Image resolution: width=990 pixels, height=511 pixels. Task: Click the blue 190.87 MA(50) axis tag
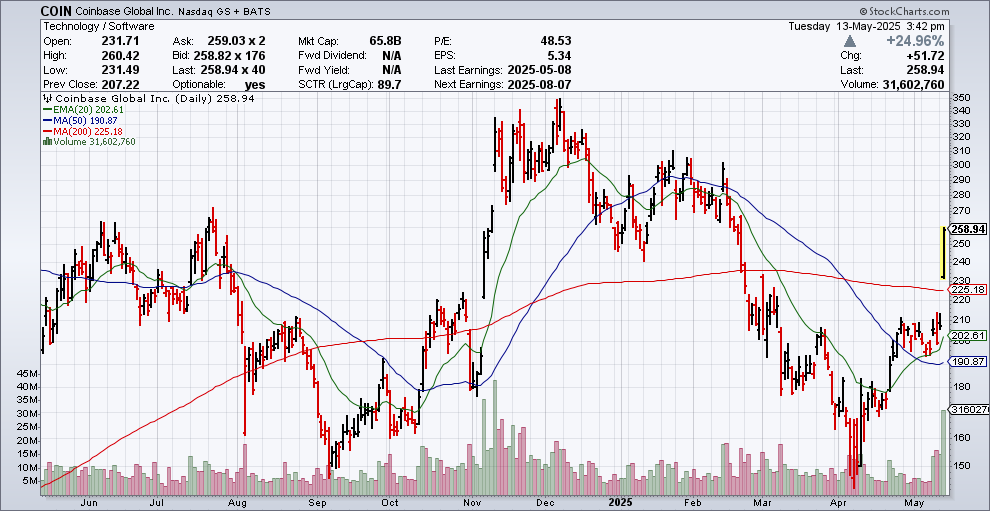[x=969, y=362]
